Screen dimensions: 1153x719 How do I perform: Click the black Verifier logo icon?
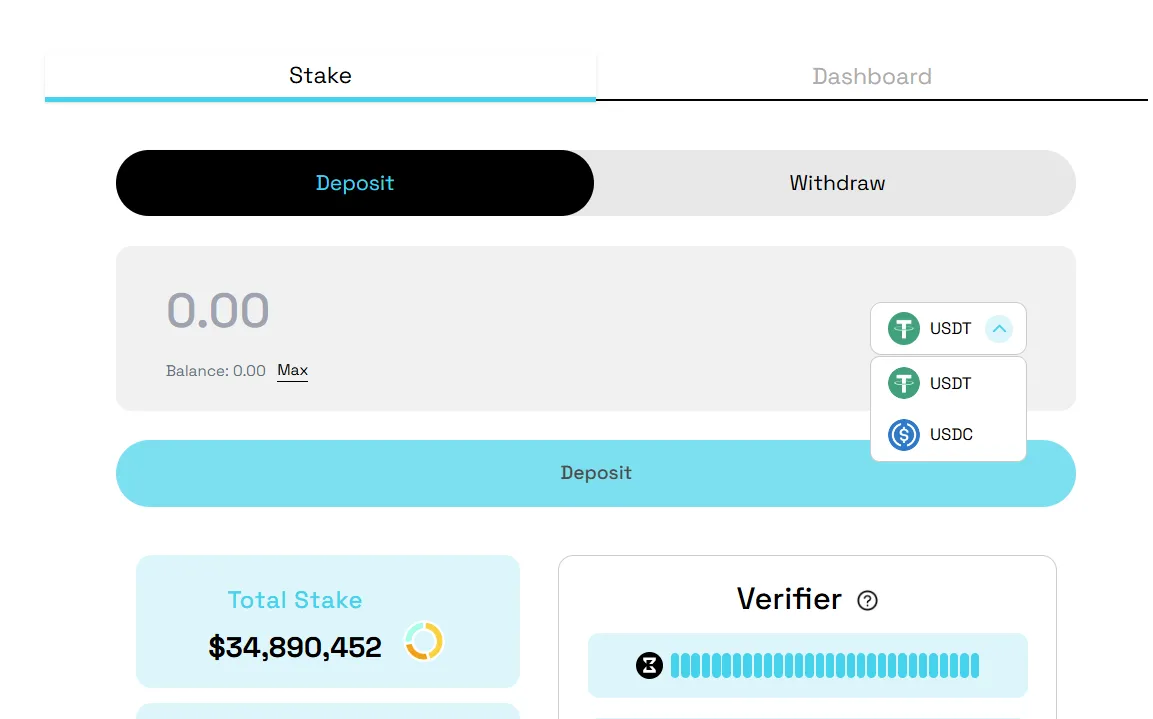tap(650, 665)
